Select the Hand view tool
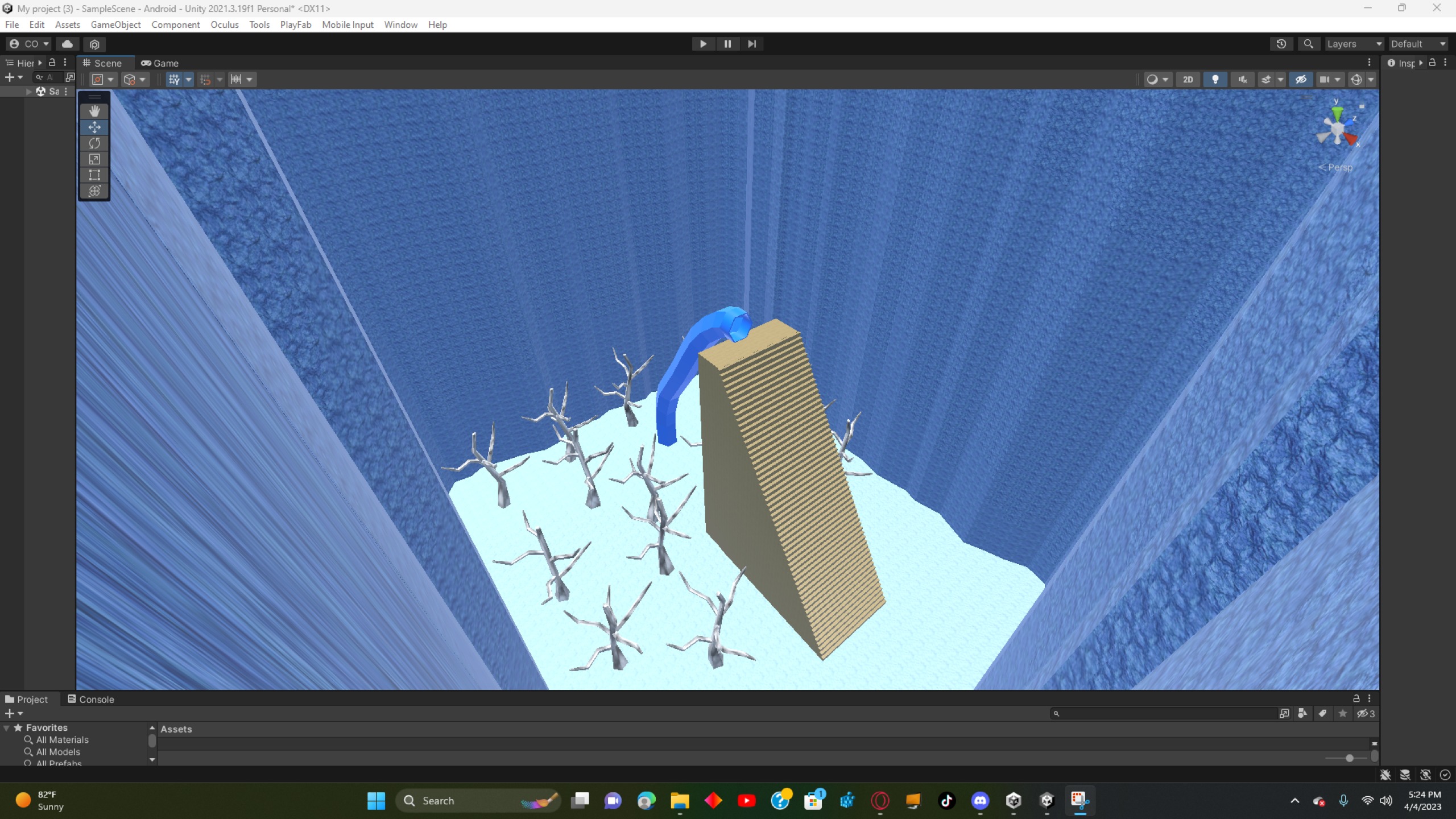 [x=94, y=111]
